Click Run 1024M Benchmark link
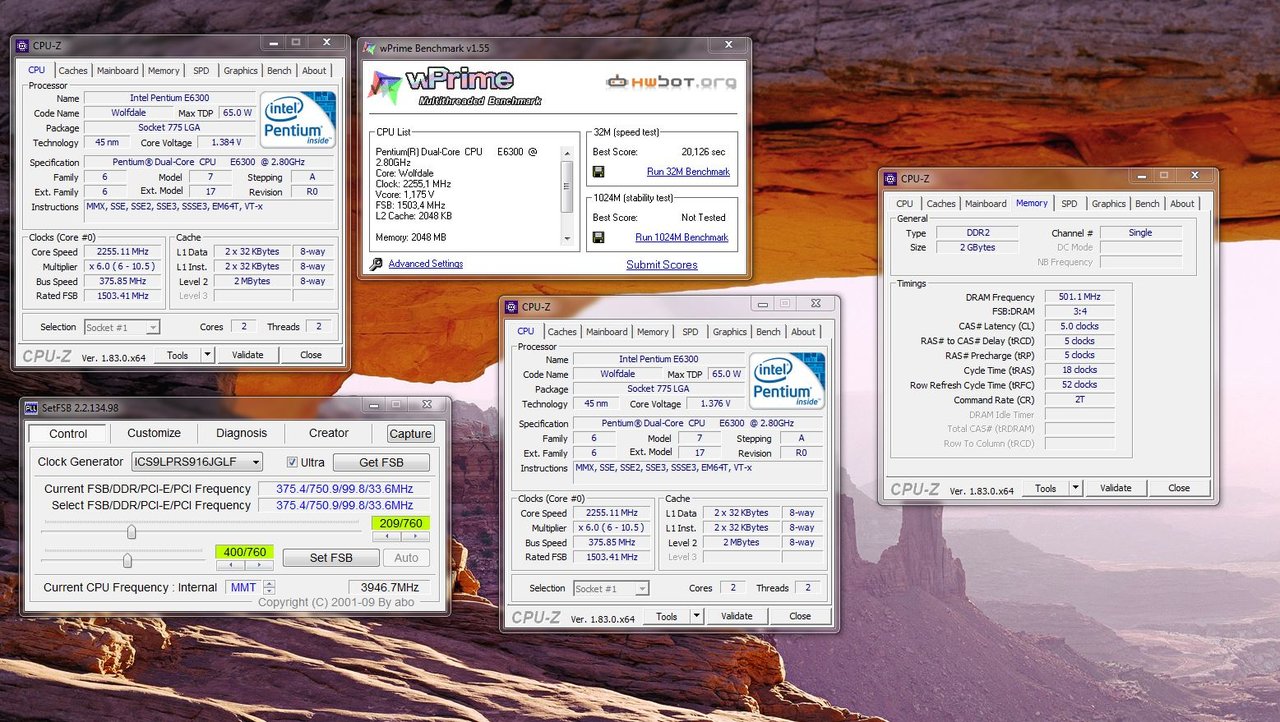The width and height of the screenshot is (1280, 722). [x=682, y=238]
